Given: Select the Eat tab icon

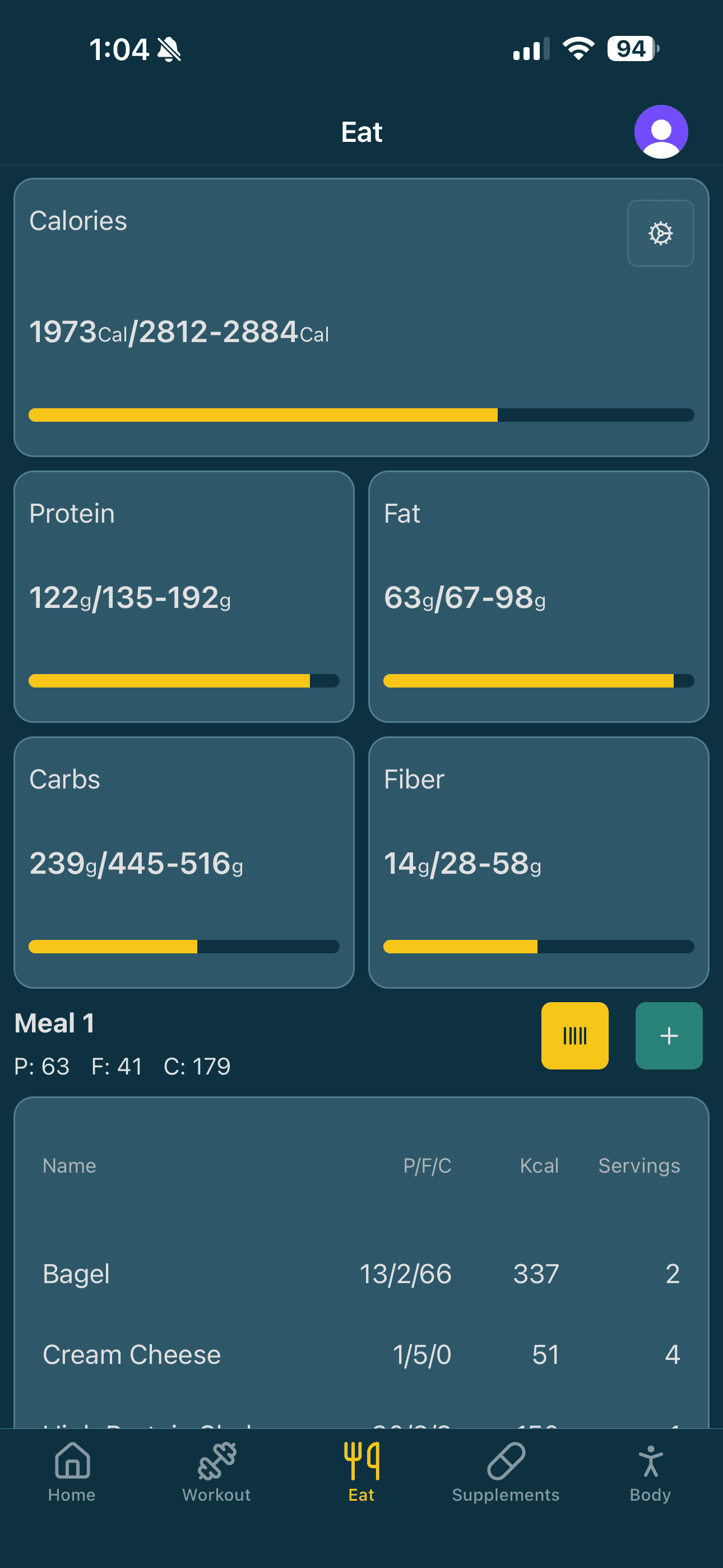Looking at the screenshot, I should (361, 1461).
